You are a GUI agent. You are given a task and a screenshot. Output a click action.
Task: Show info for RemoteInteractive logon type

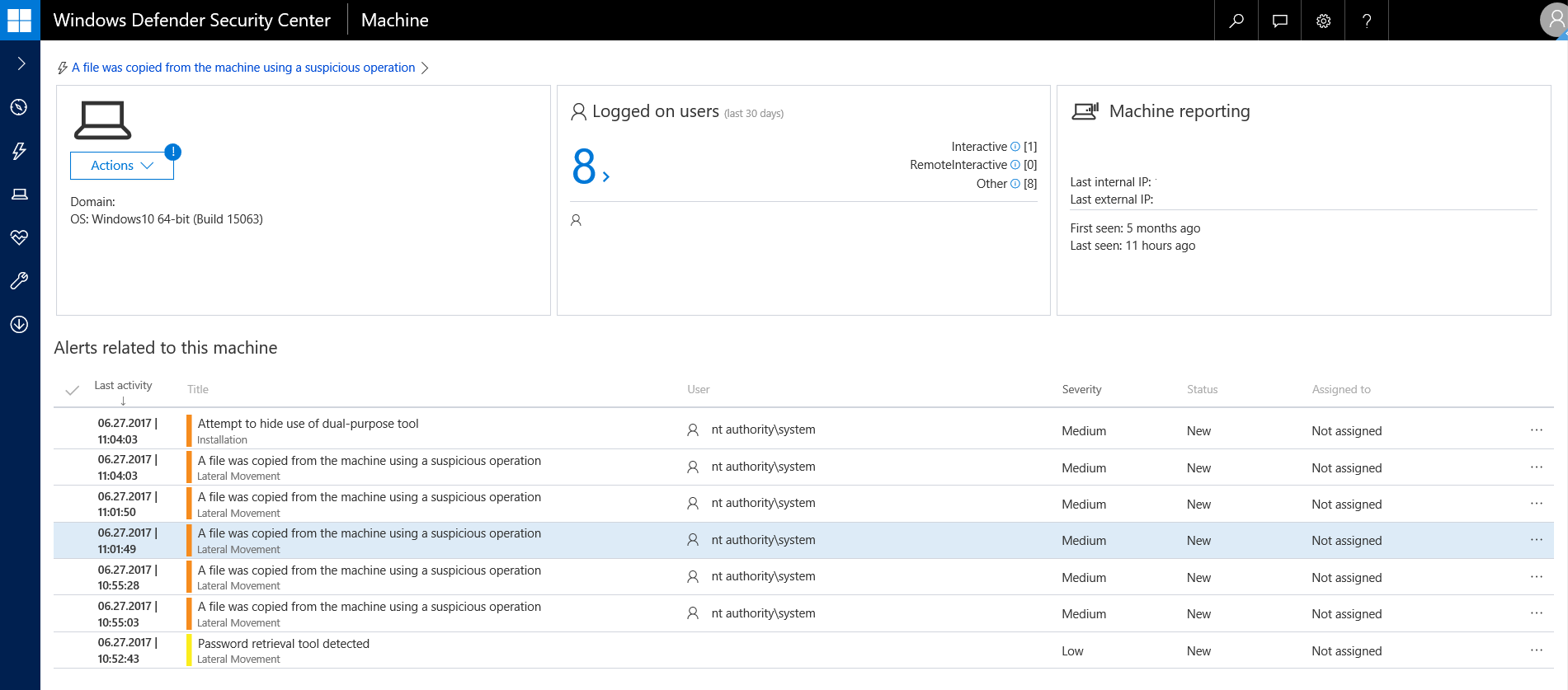point(1015,165)
